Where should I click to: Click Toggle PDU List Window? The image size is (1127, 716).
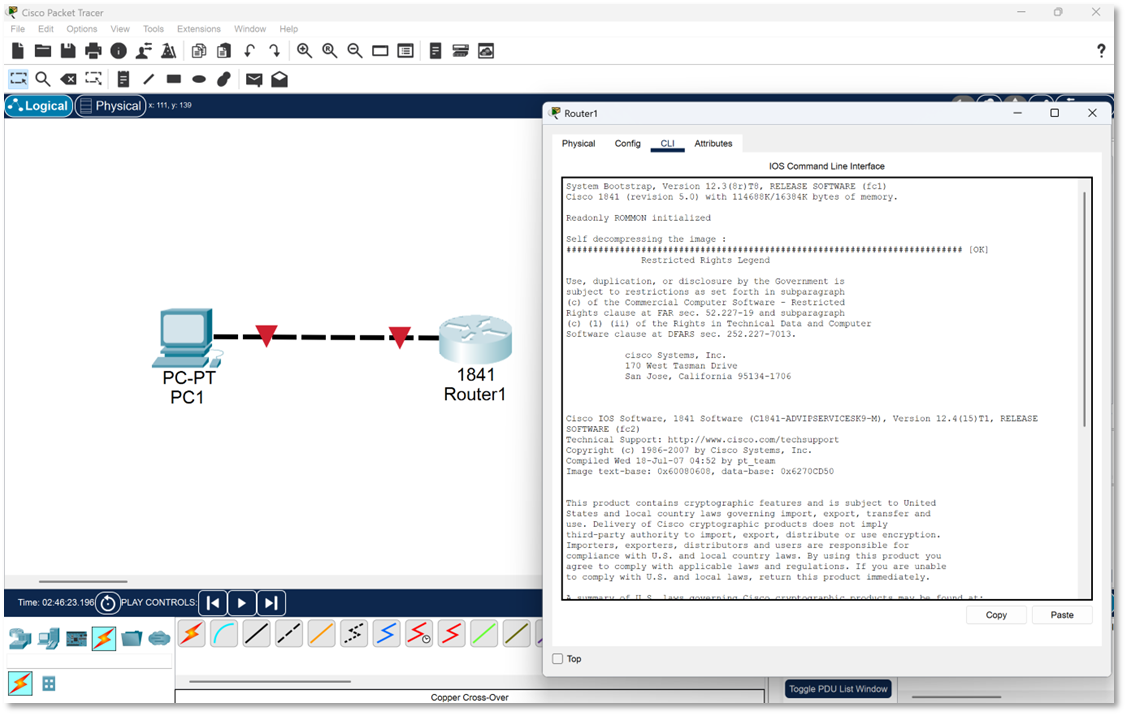(838, 689)
